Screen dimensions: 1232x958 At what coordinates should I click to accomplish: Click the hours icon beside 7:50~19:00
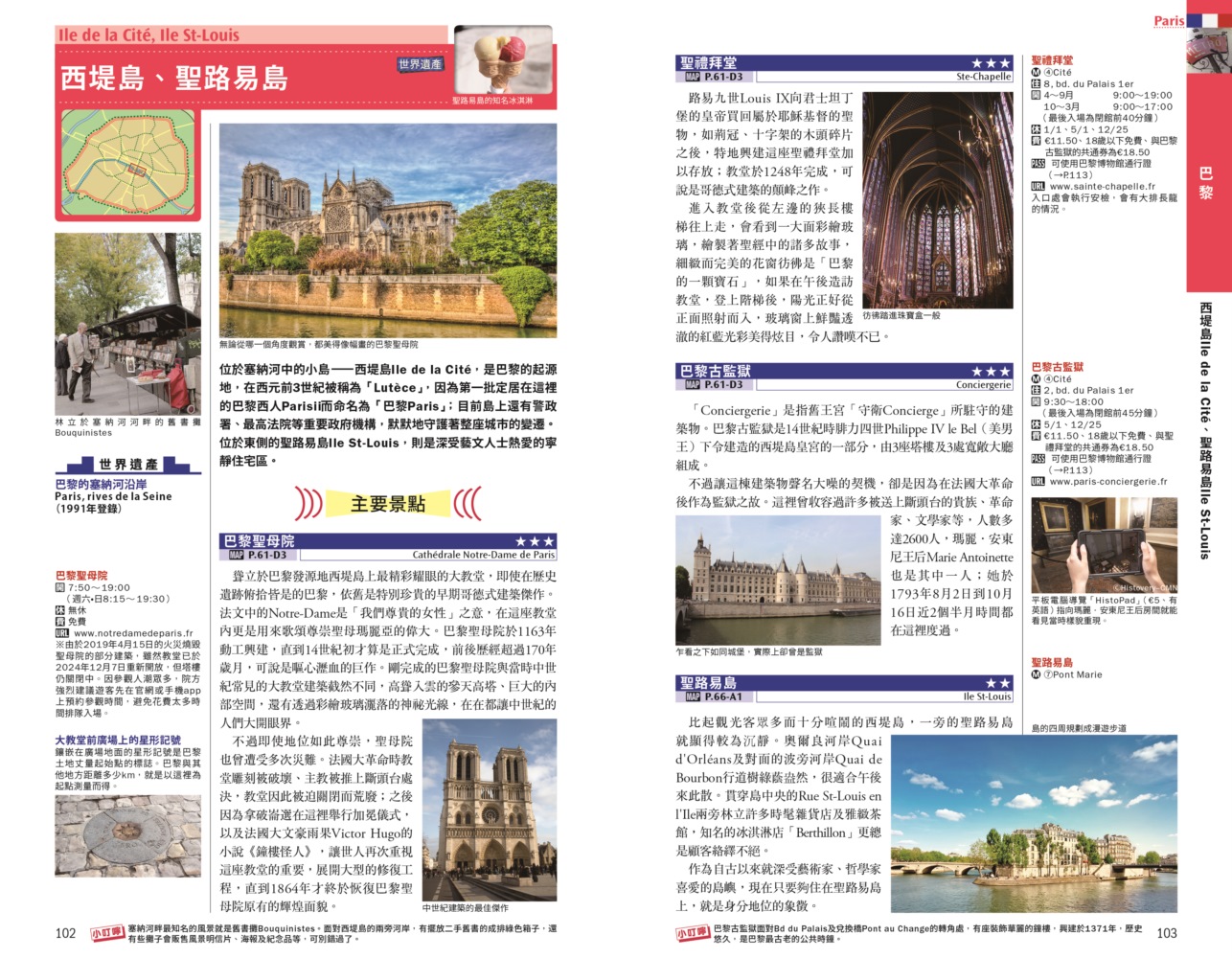(59, 587)
